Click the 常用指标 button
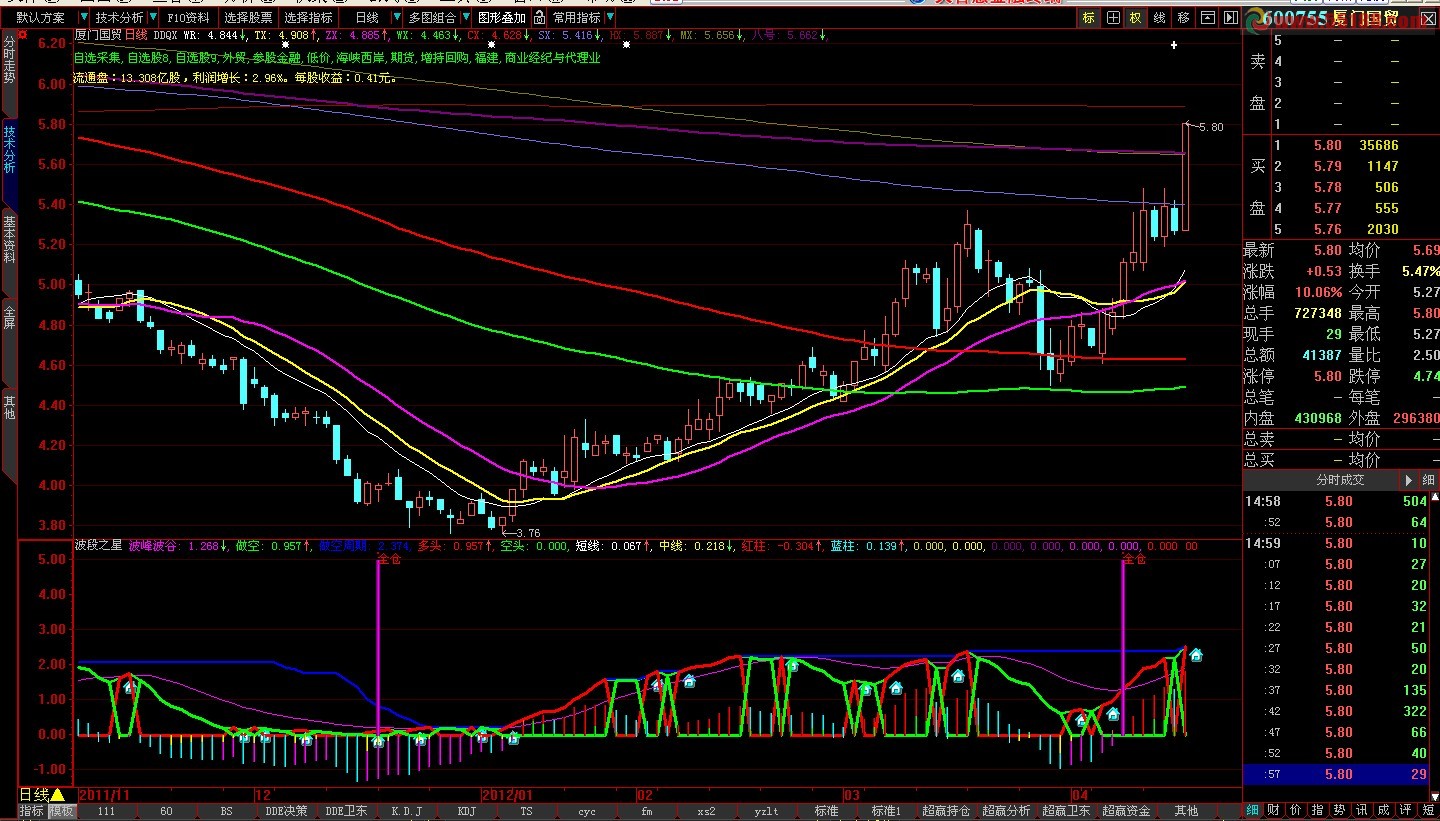 [x=577, y=18]
